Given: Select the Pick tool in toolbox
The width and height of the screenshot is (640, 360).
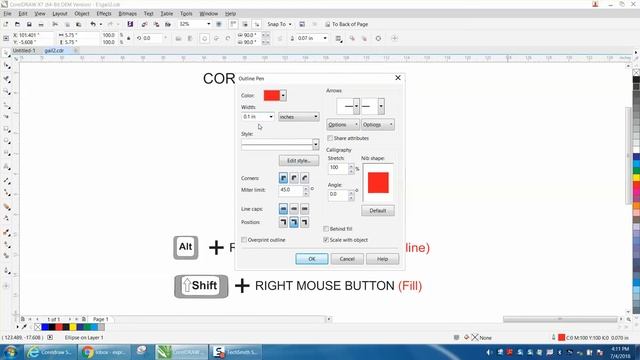Looking at the screenshot, I should 6,53.
